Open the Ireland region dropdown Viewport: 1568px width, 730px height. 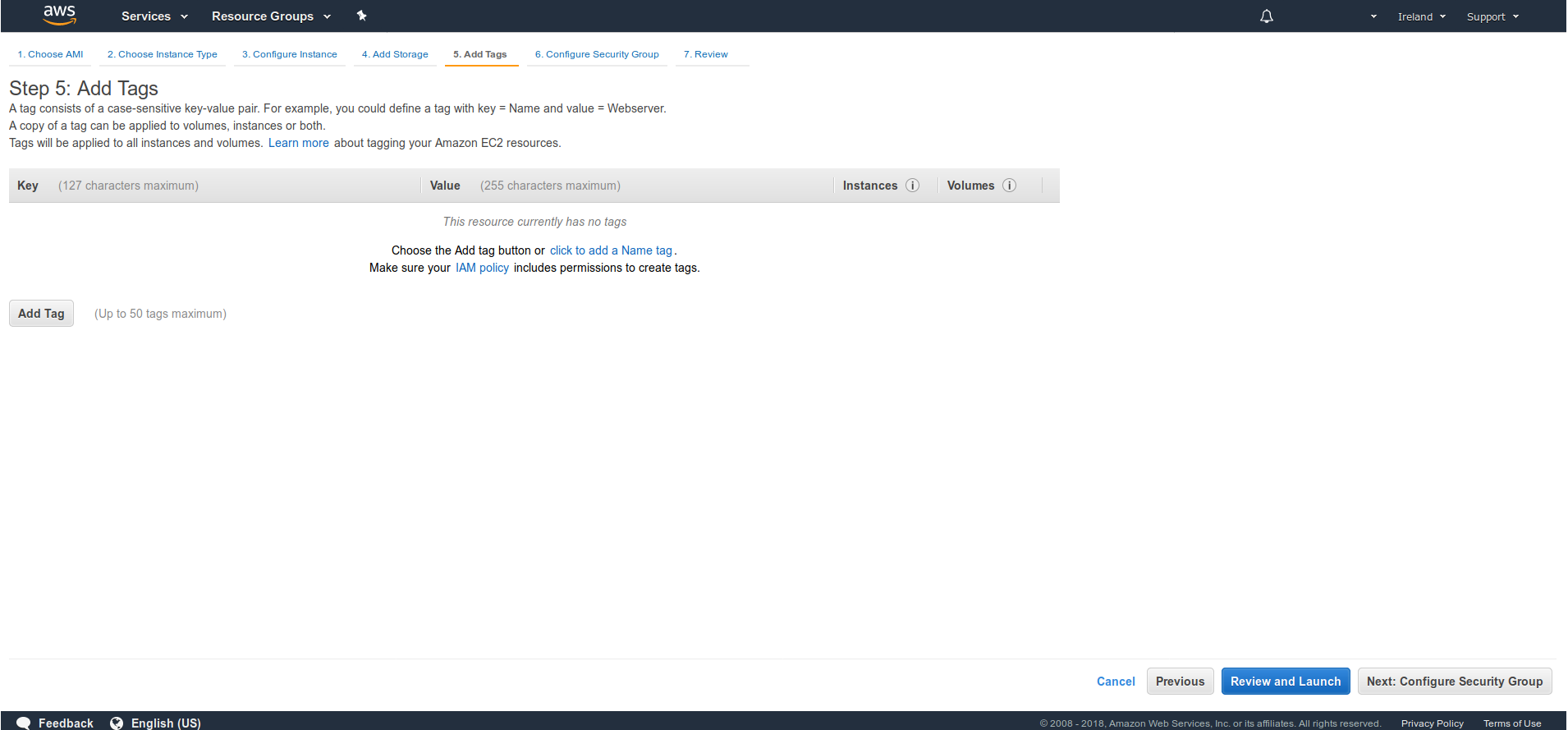[1421, 16]
